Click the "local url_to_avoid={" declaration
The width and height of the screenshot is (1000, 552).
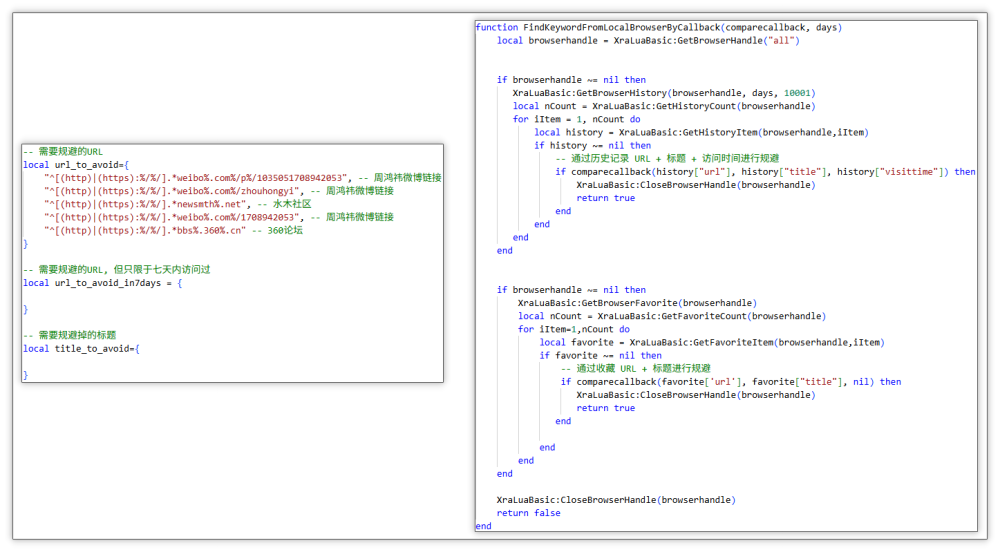[76, 164]
